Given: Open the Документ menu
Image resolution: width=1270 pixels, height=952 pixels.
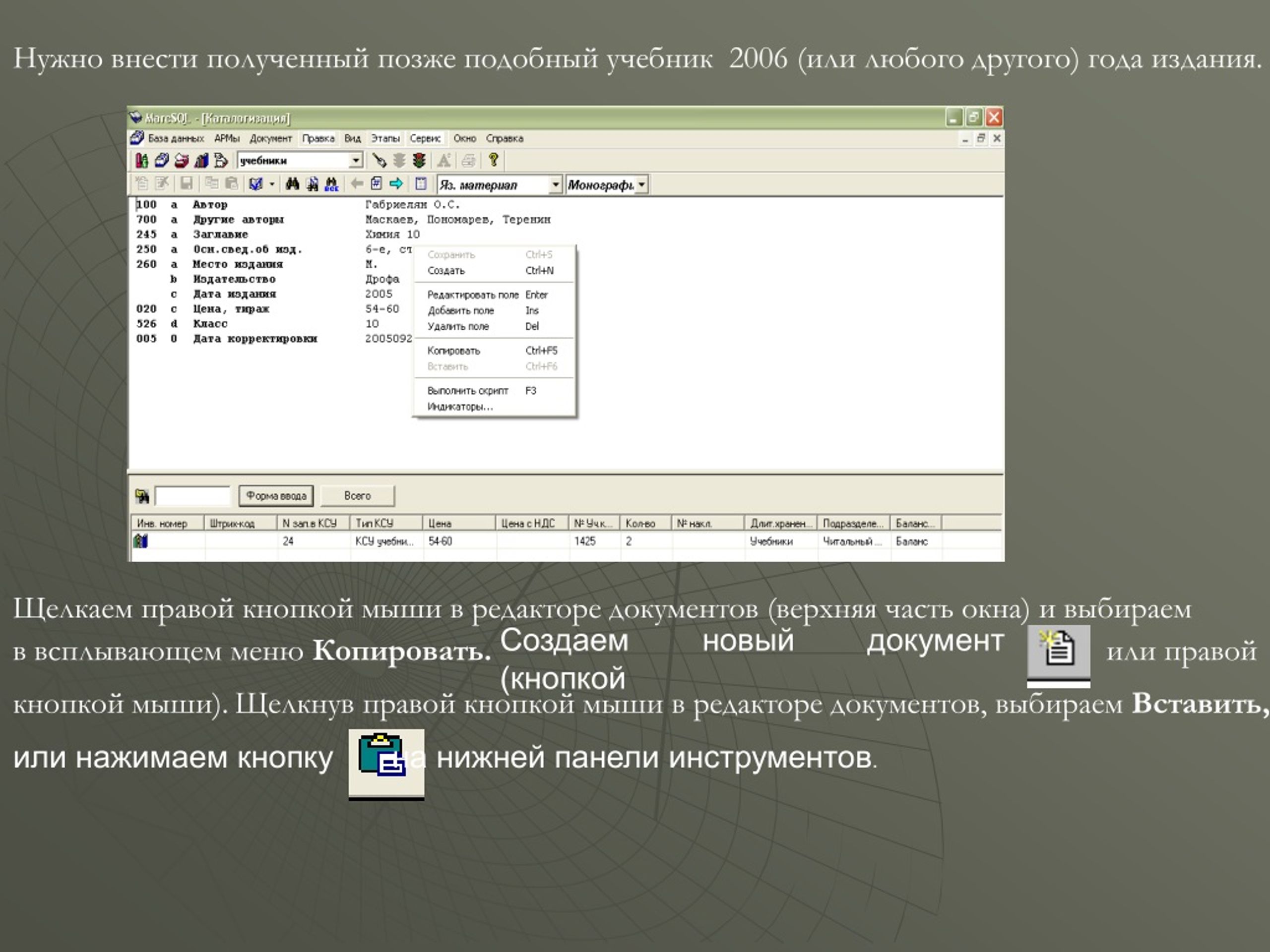Looking at the screenshot, I should 270,138.
